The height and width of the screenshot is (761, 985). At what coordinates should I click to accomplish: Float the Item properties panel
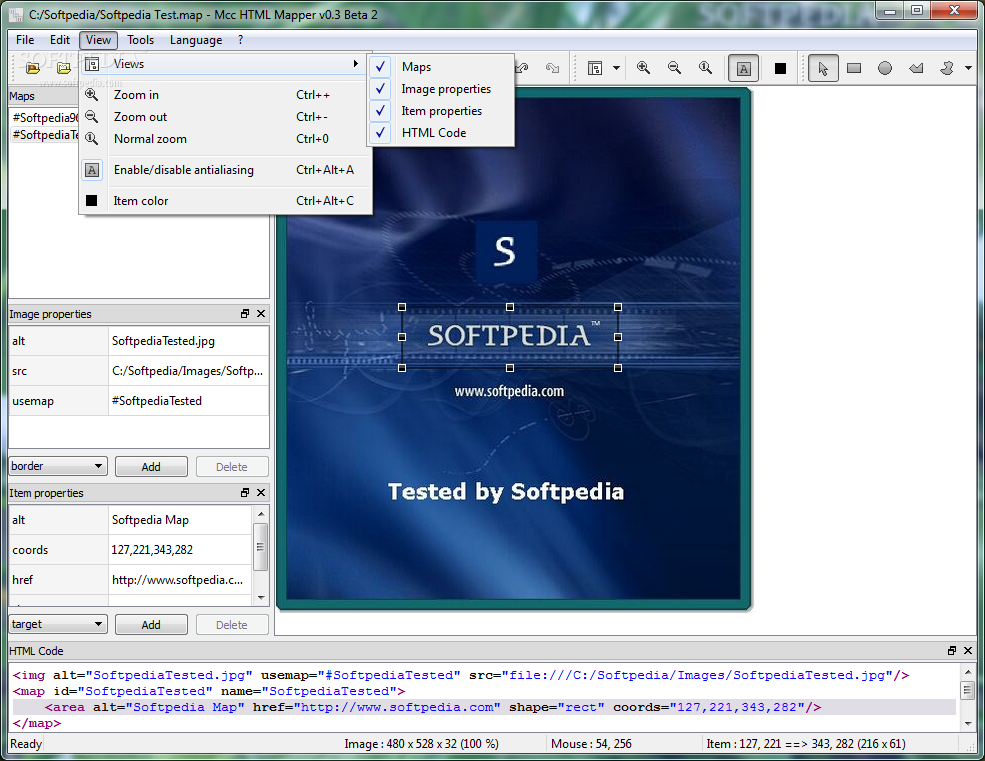pyautogui.click(x=245, y=493)
